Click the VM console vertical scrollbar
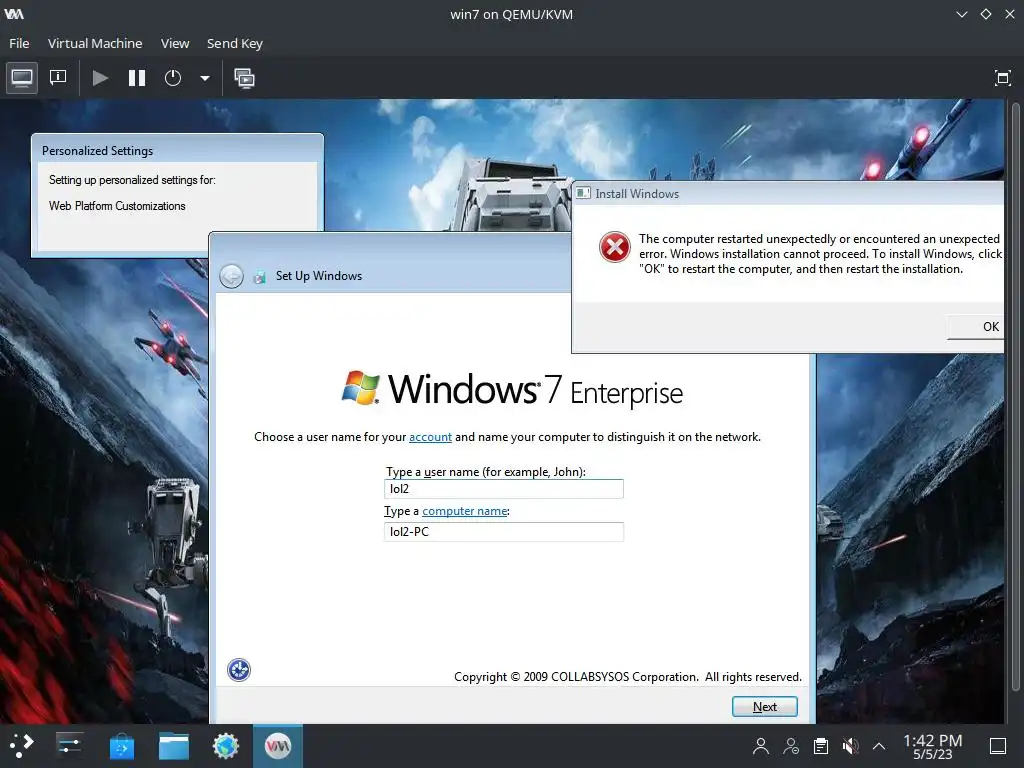Screen dimensions: 1024x768 coord(1016,395)
